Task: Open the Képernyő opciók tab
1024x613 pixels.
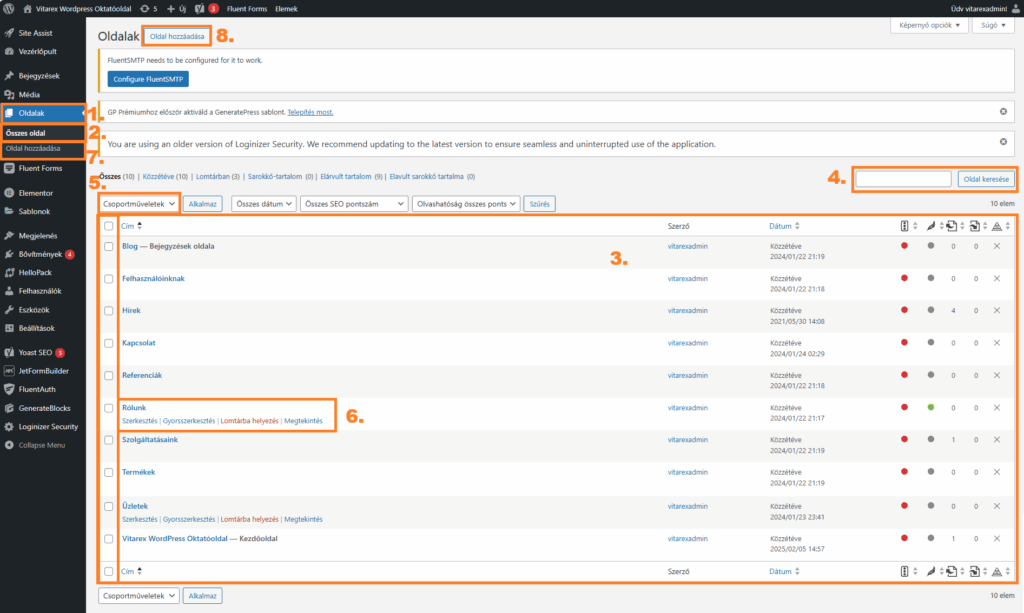Action: coord(929,27)
